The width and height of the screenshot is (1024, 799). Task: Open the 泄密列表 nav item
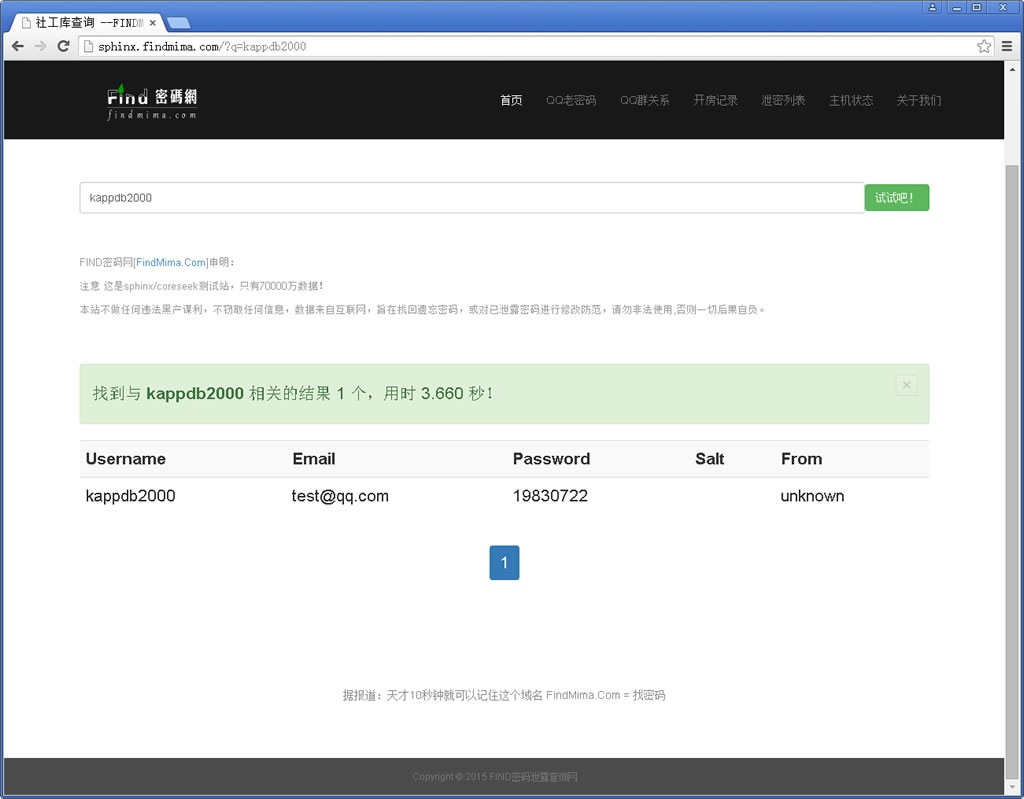pos(783,101)
